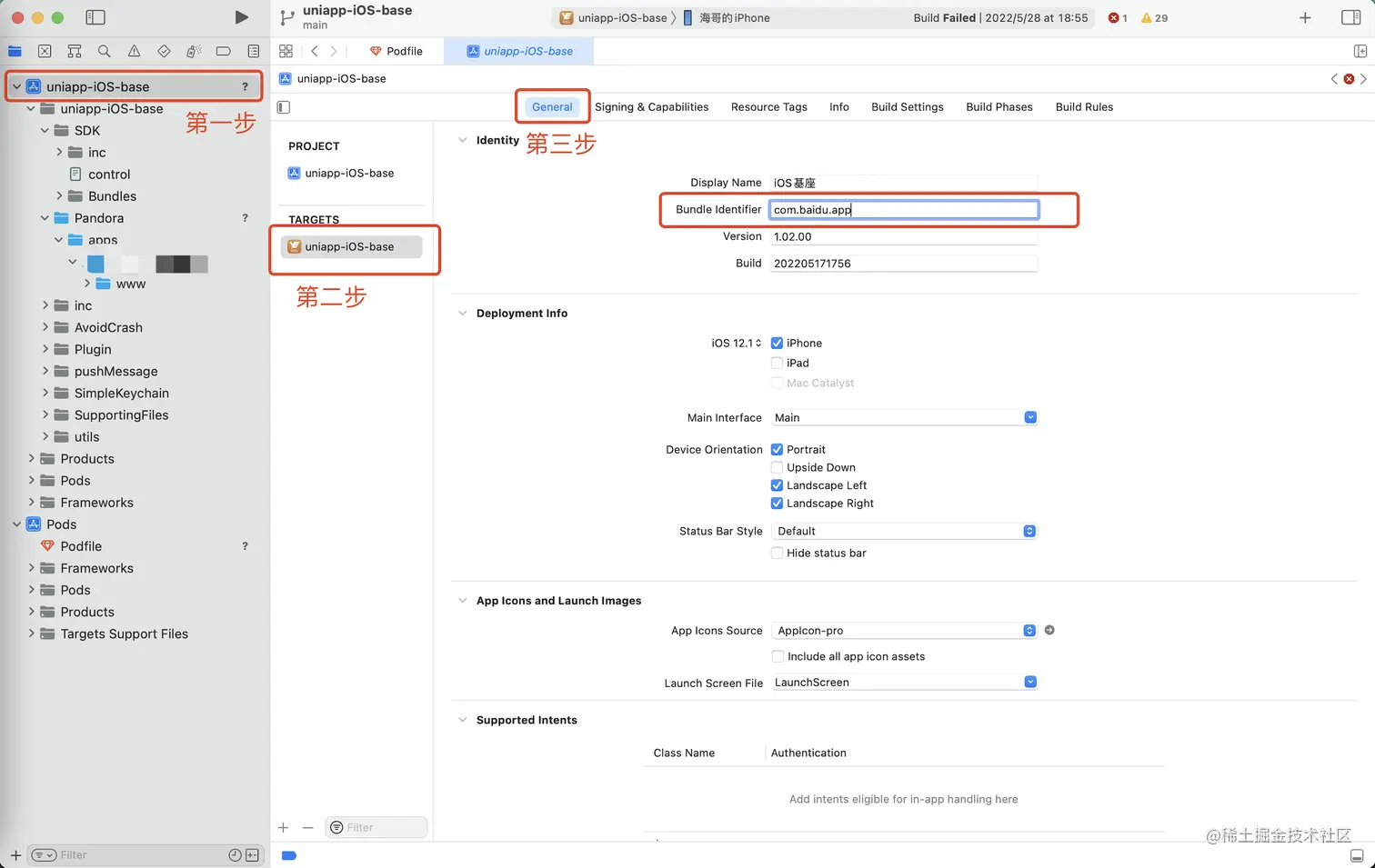
Task: Change the iOS 12.1 deployment version
Action: point(737,343)
